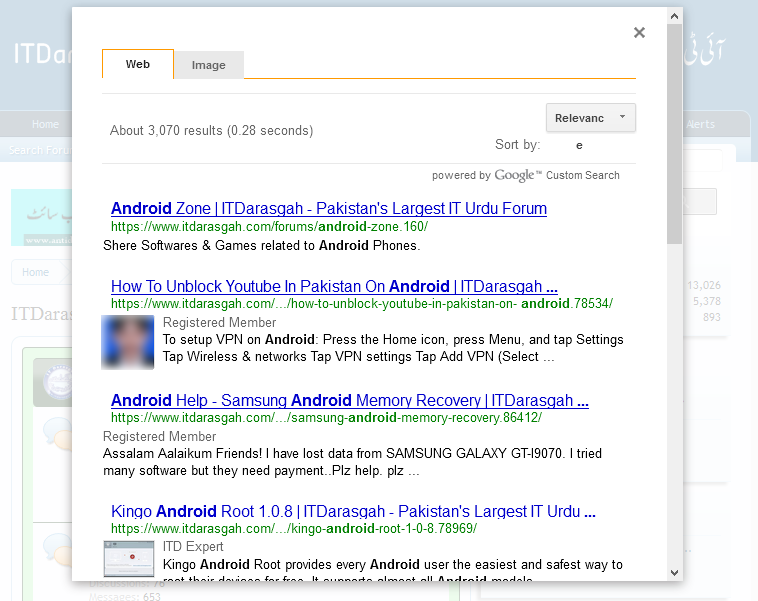
Task: Click the Home breadcrumb in the background page
Action: coord(35,272)
